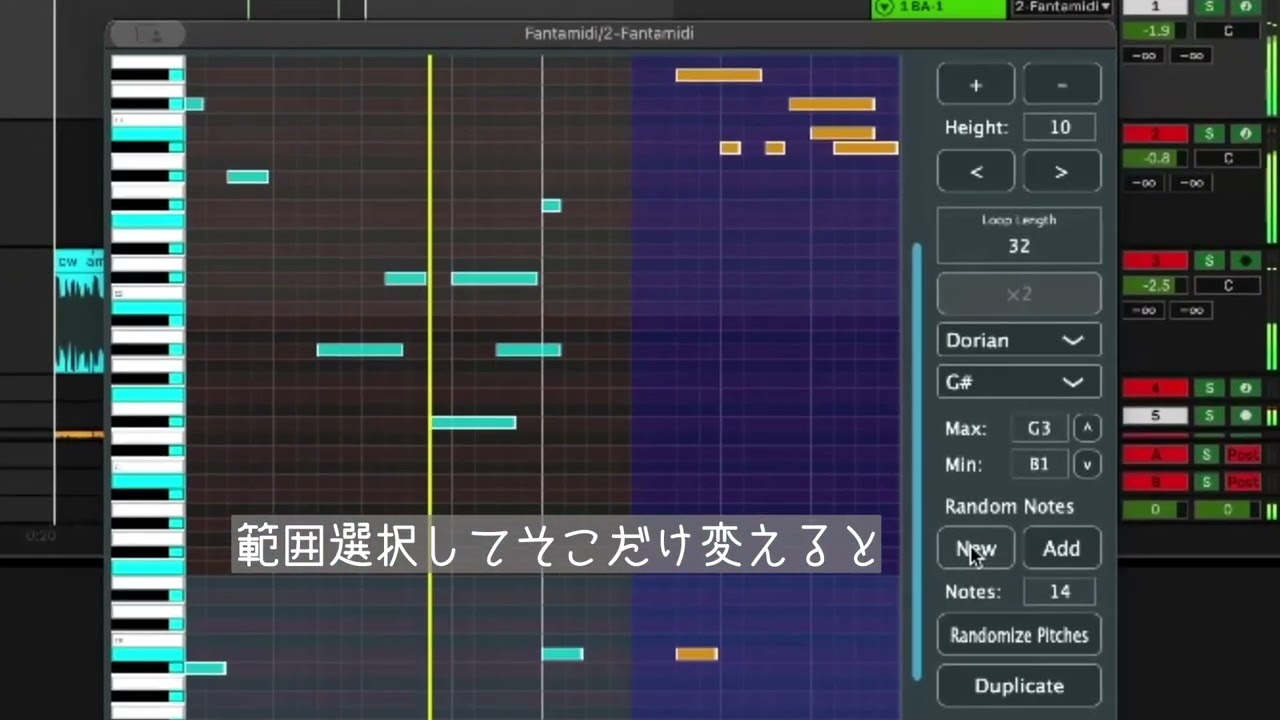Toggle the Post button on return B
Image resolution: width=1280 pixels, height=720 pixels.
point(1243,482)
